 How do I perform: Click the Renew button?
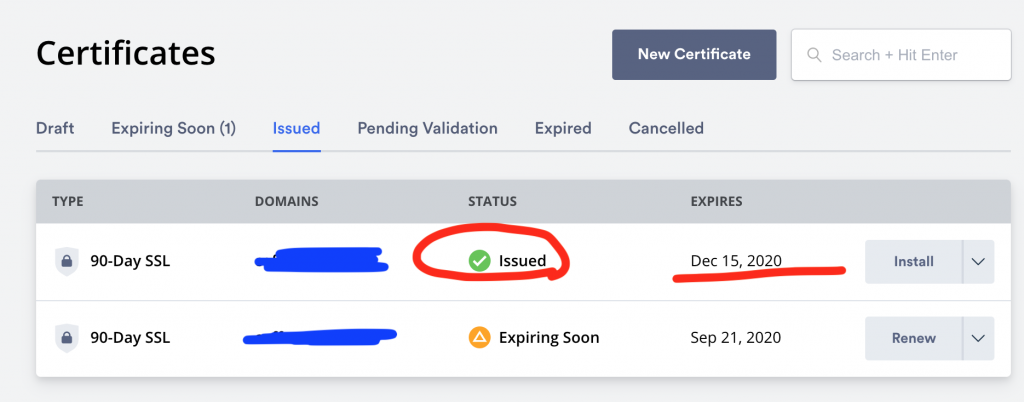914,338
